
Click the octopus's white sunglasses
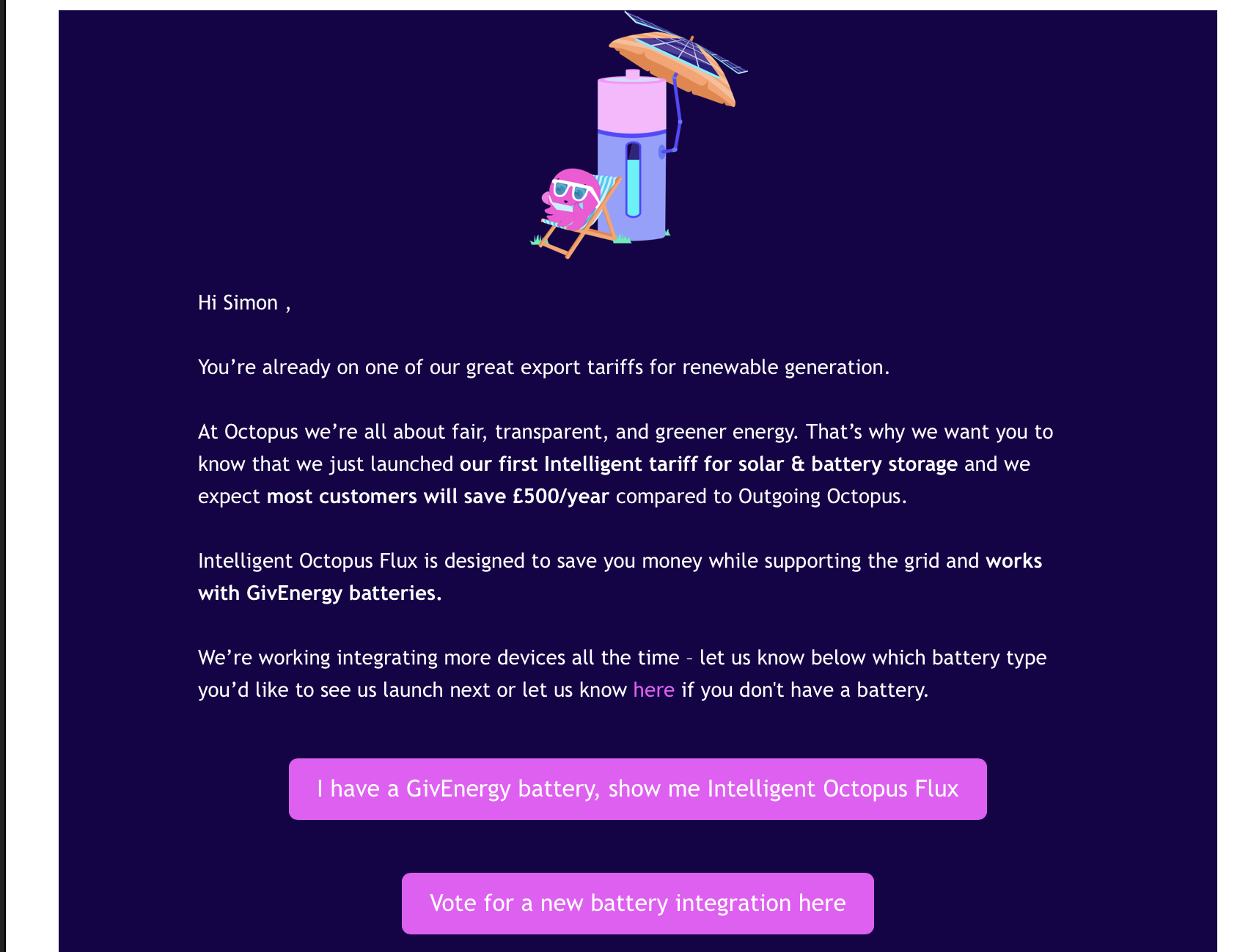click(x=571, y=191)
